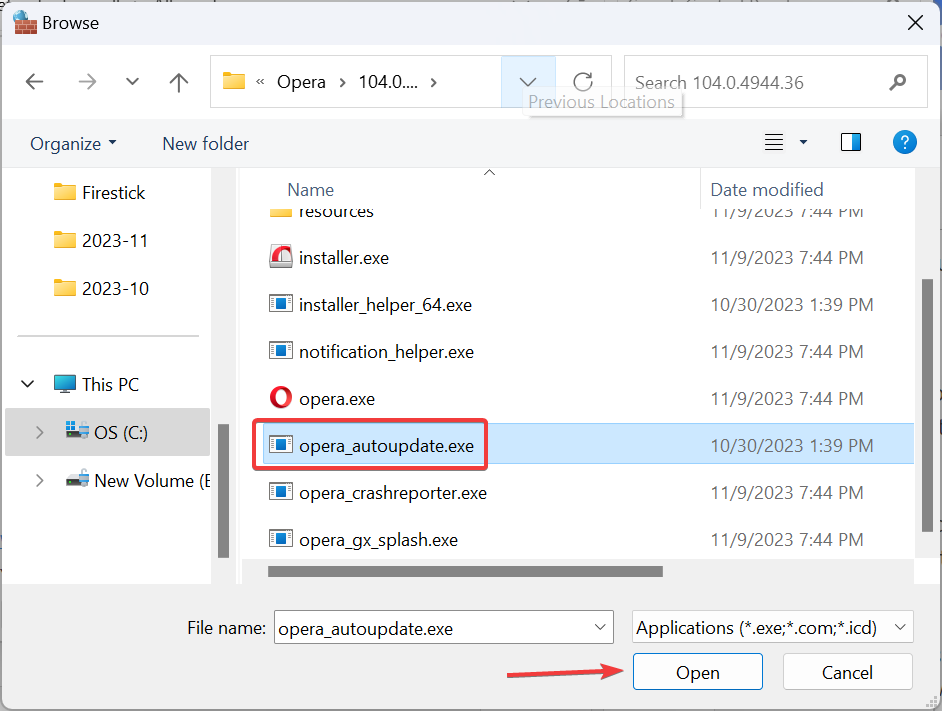
Task: Create a New folder
Action: pyautogui.click(x=205, y=144)
